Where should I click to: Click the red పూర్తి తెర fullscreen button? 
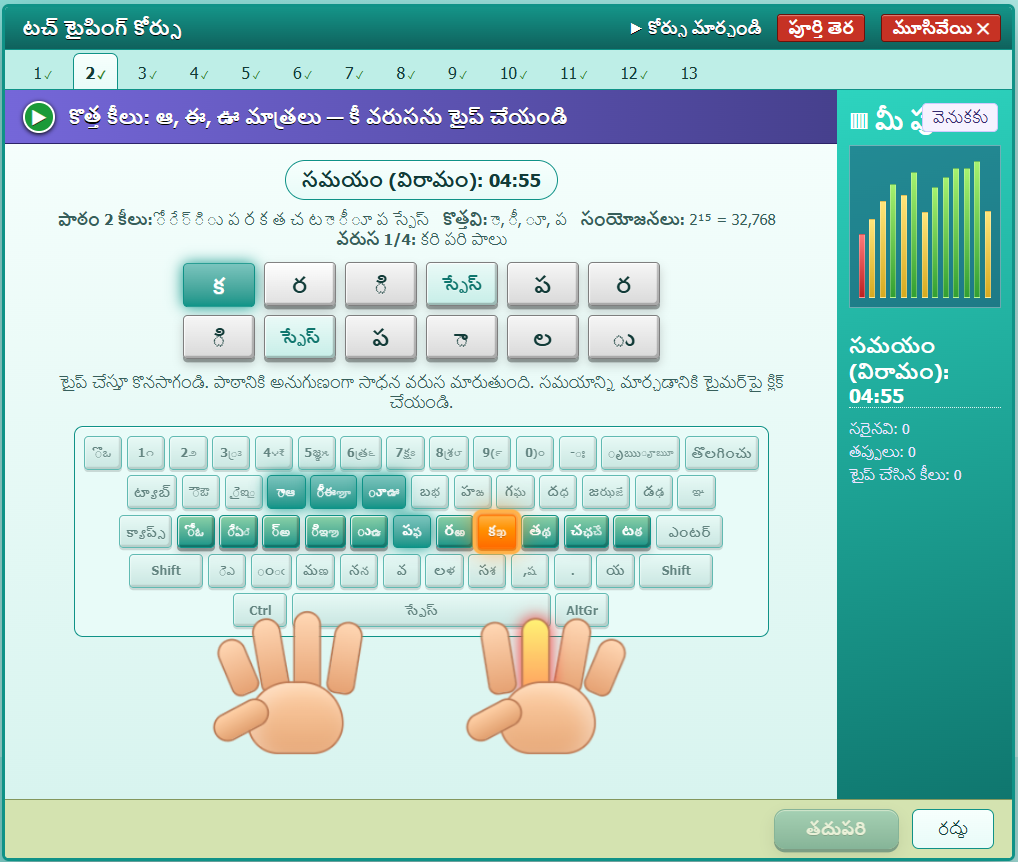[821, 29]
